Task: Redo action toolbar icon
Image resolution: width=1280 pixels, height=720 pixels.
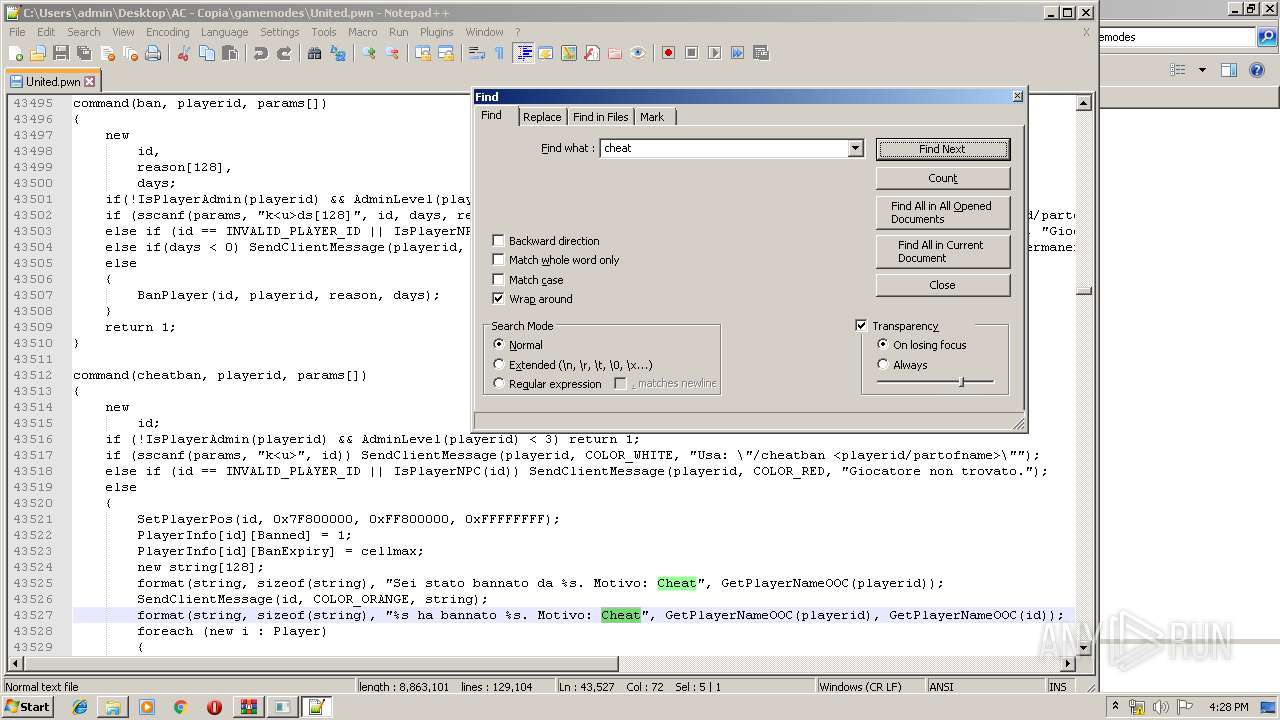Action: 284,53
